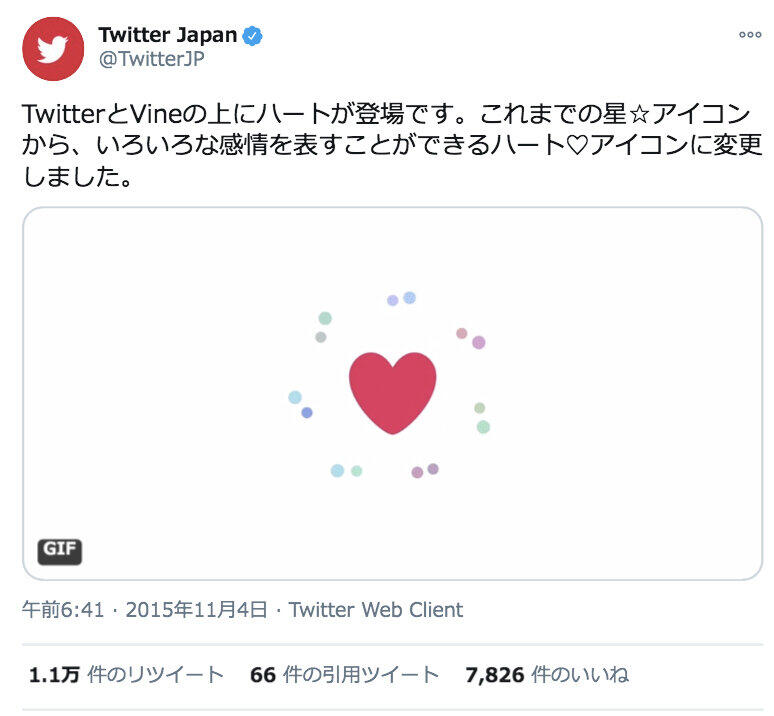Click the blue verified checkmark badge

coord(255,36)
